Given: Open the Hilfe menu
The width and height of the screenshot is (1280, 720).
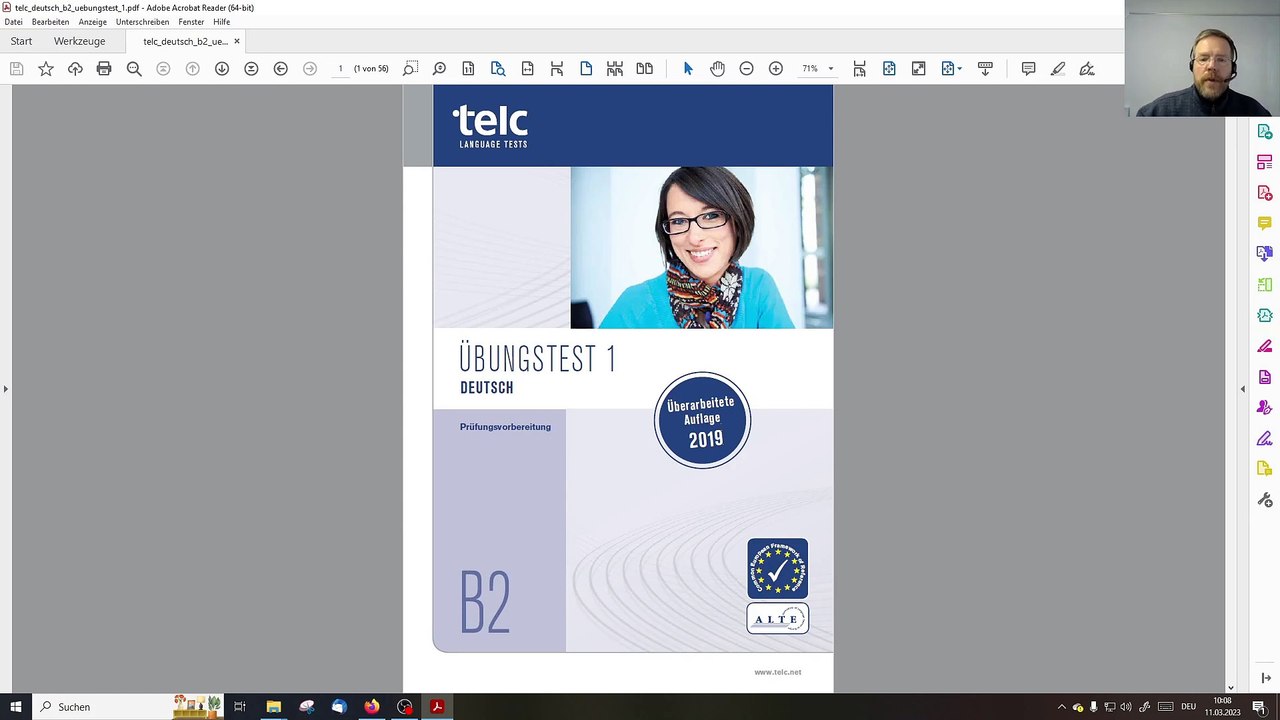Looking at the screenshot, I should click(222, 22).
